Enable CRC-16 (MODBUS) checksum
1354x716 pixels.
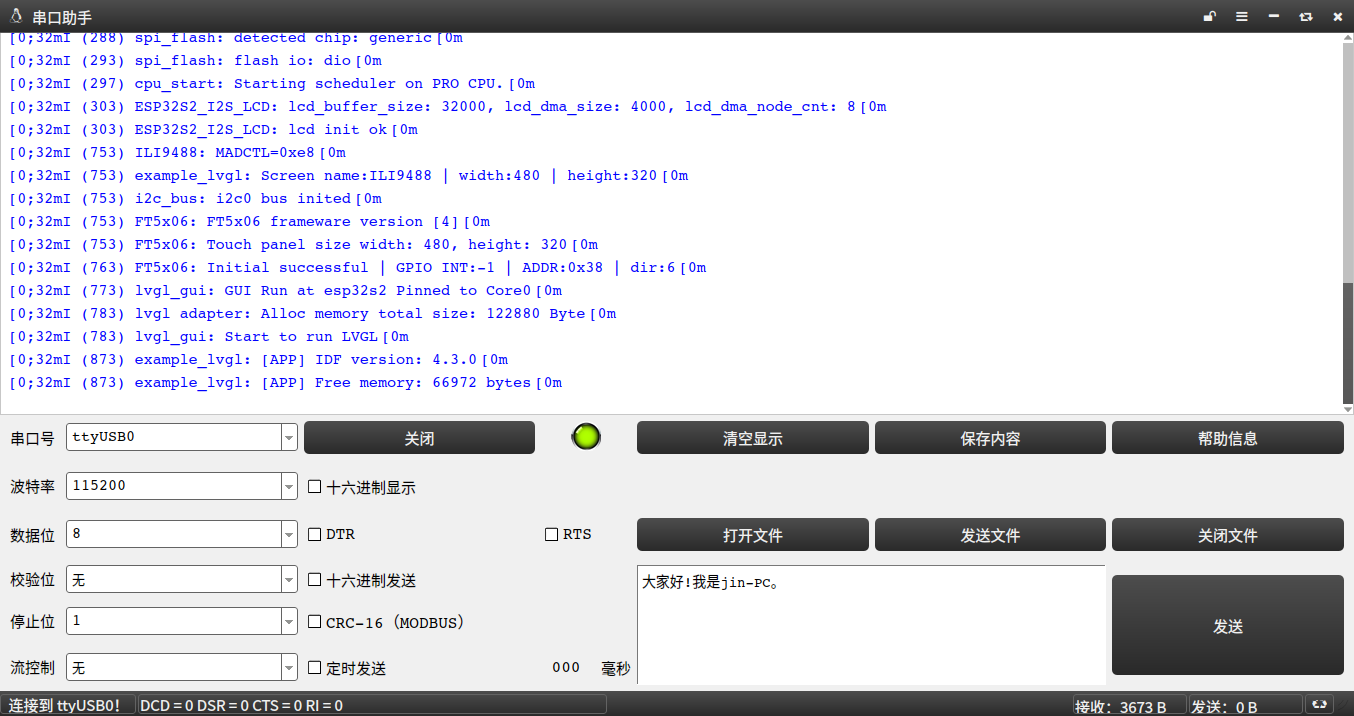click(x=314, y=622)
